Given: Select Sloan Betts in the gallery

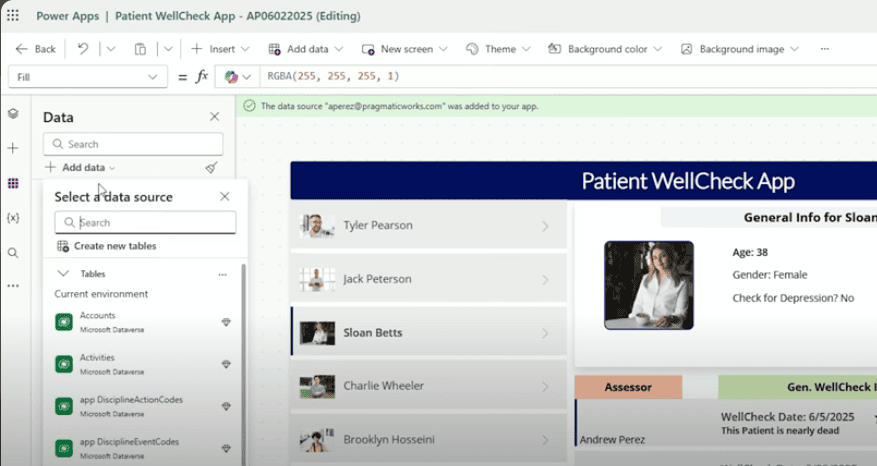Looking at the screenshot, I should point(428,333).
